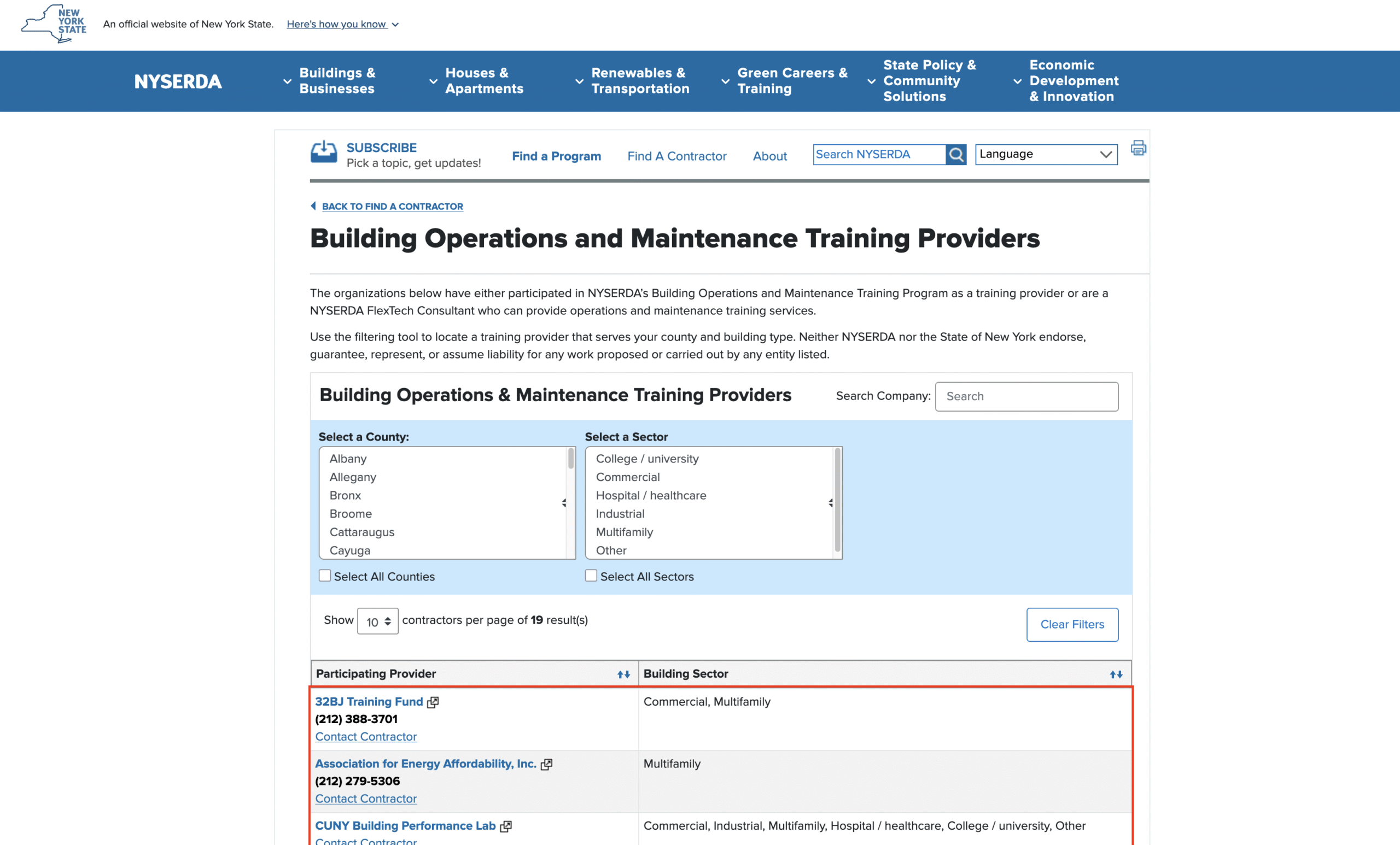The image size is (1400, 845).
Task: Click phone number (212) 279-5306
Action: coord(358,781)
